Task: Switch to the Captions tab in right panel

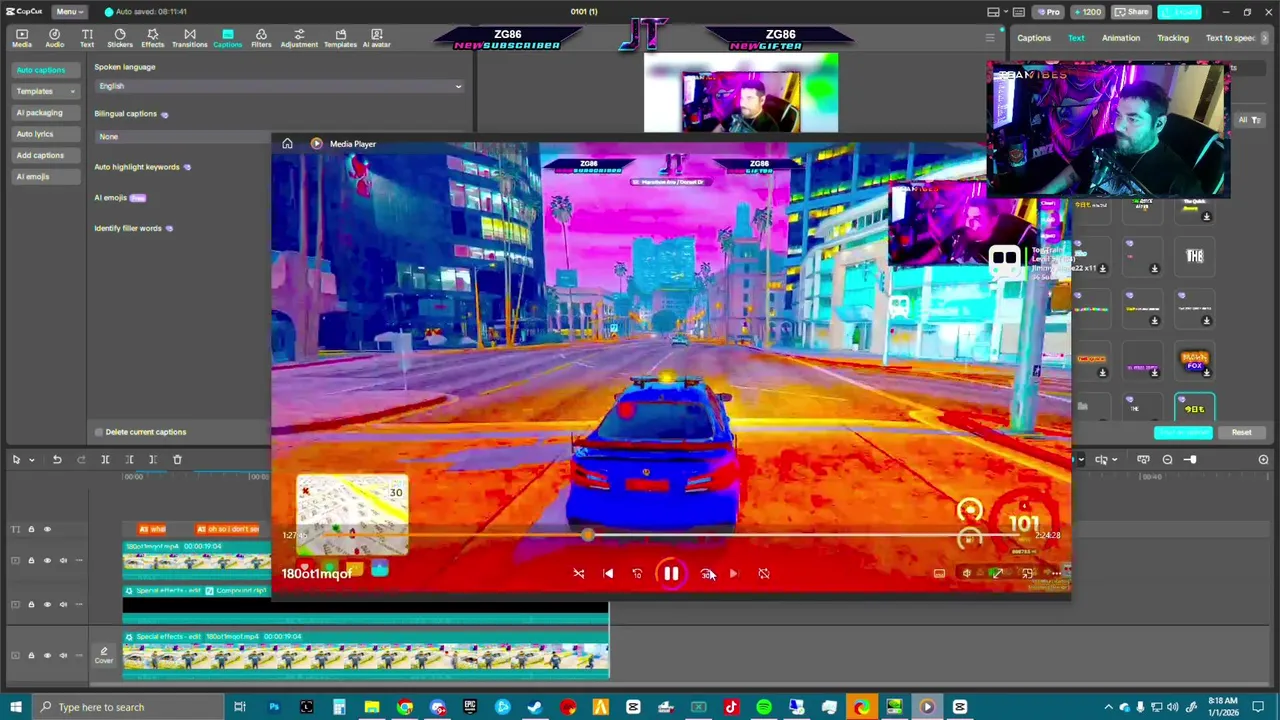Action: (1034, 38)
